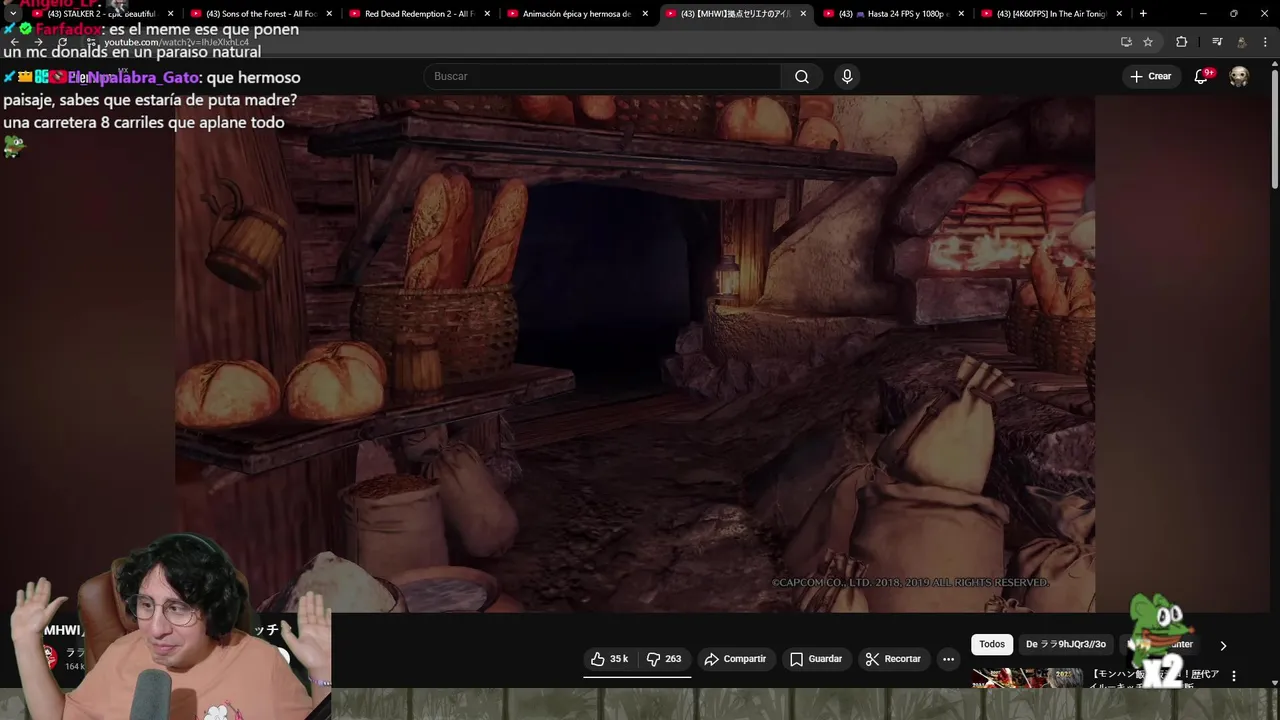The image size is (1280, 720).
Task: Click the Crear button
Action: pos(1150,76)
